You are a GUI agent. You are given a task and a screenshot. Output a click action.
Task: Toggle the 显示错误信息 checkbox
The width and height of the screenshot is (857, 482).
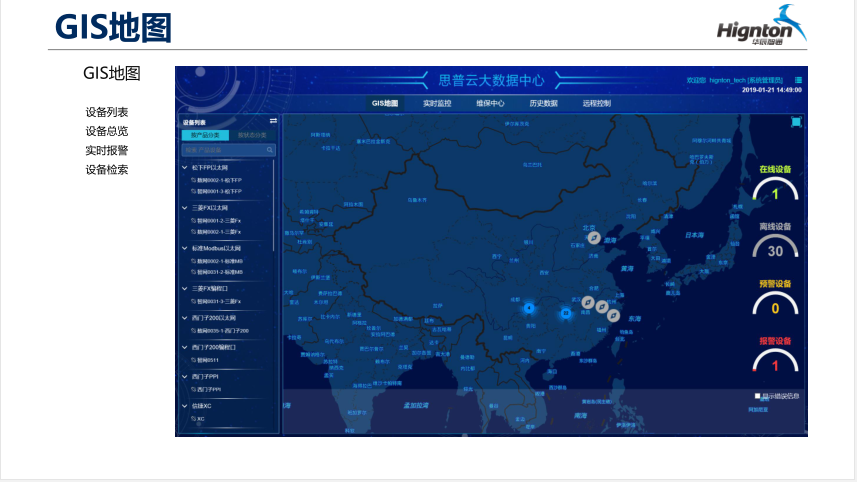click(x=758, y=396)
